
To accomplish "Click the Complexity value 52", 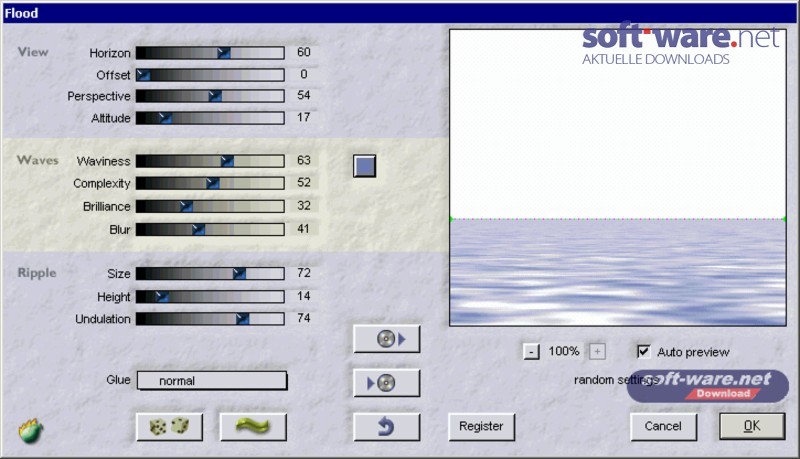I will point(304,183).
